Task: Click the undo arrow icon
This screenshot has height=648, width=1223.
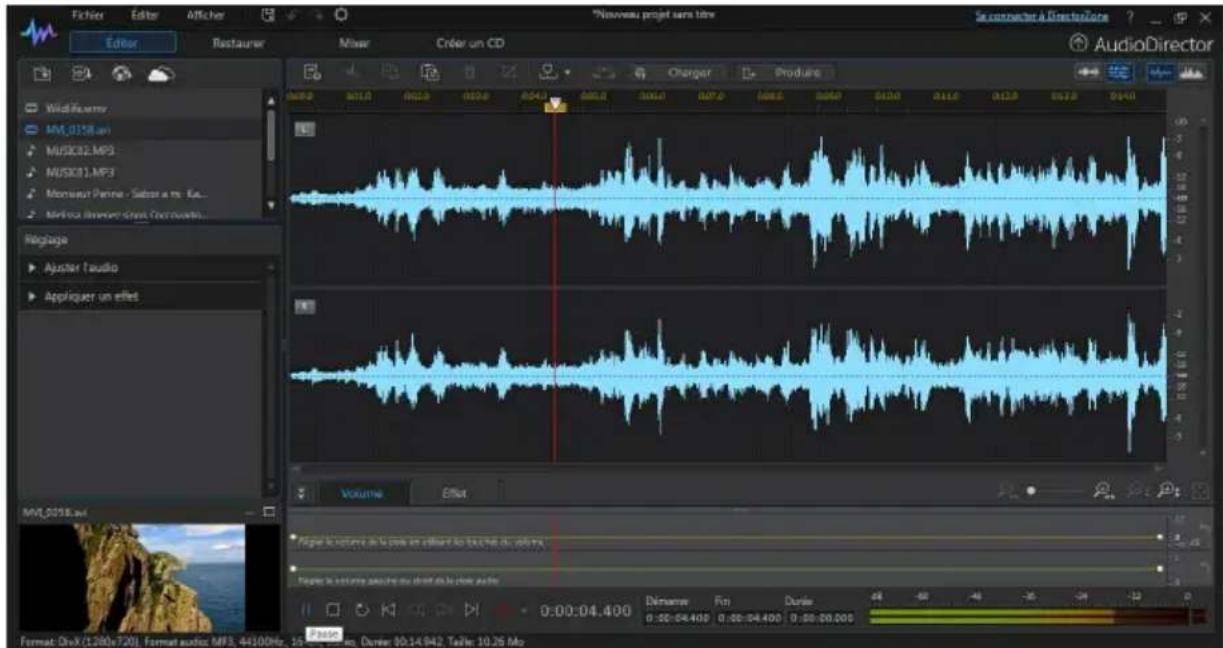Action: pyautogui.click(x=291, y=16)
